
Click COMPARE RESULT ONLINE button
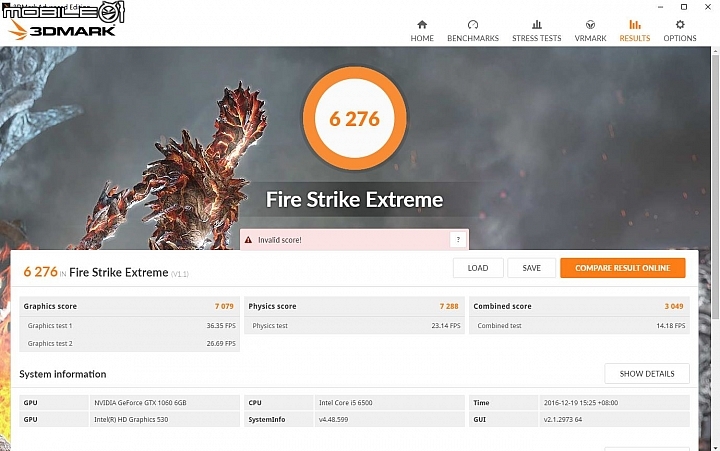tap(623, 268)
